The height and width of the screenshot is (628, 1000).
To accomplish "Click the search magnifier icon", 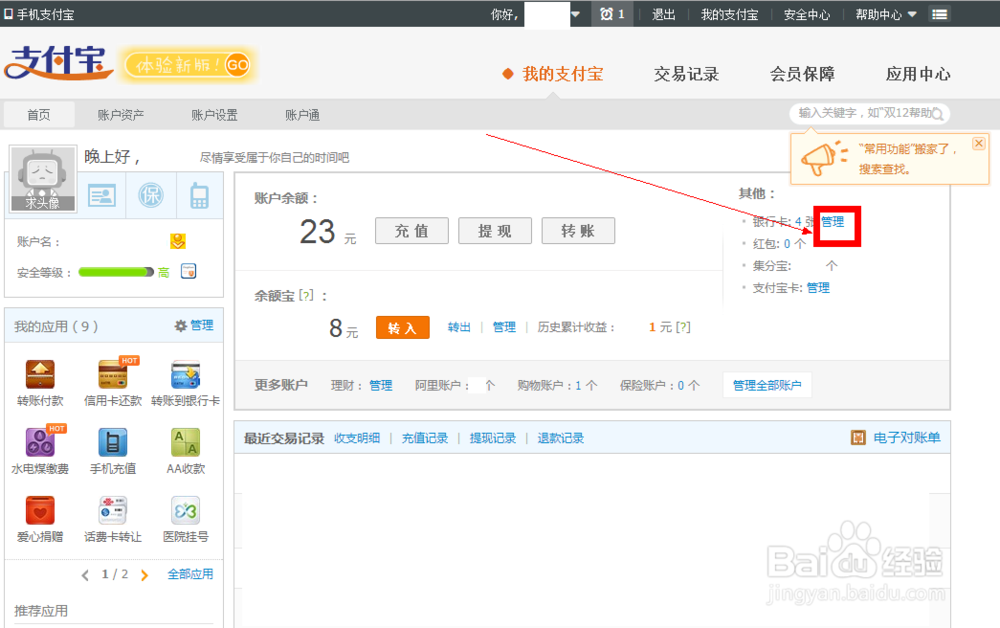I will (x=938, y=114).
